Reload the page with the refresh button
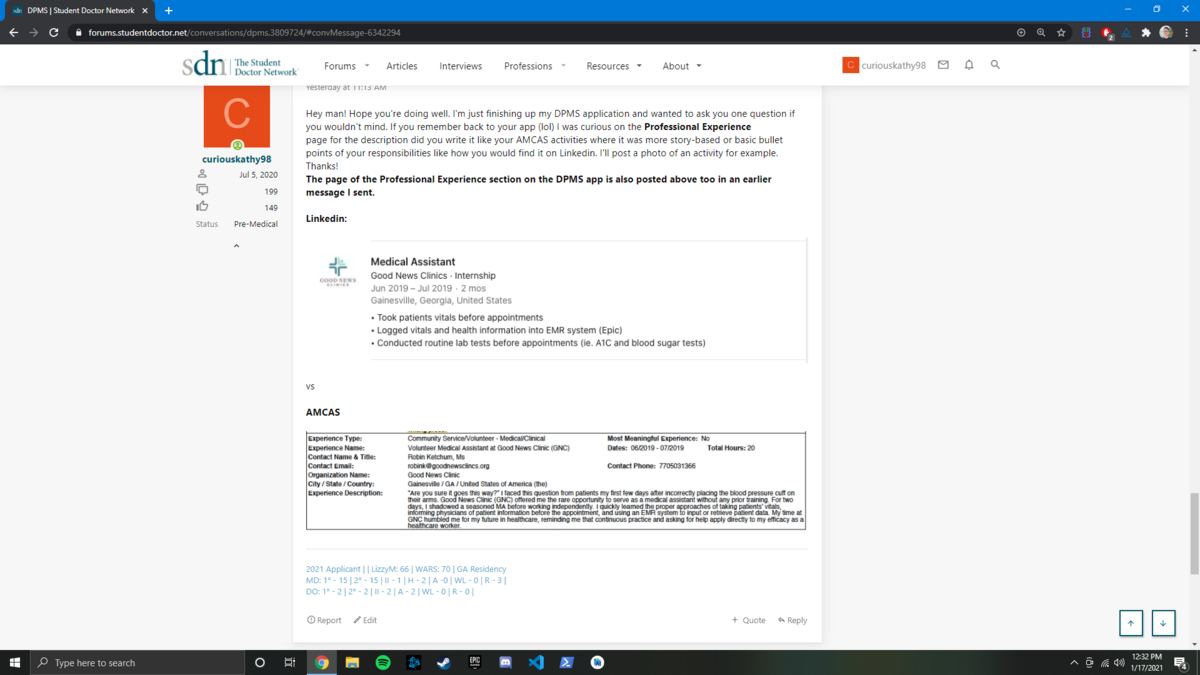This screenshot has width=1200, height=675. (54, 32)
